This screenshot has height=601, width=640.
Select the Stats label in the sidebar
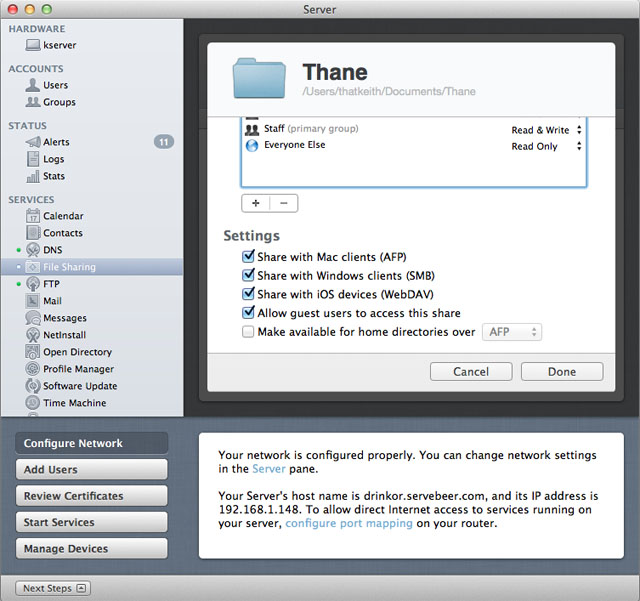(54, 176)
